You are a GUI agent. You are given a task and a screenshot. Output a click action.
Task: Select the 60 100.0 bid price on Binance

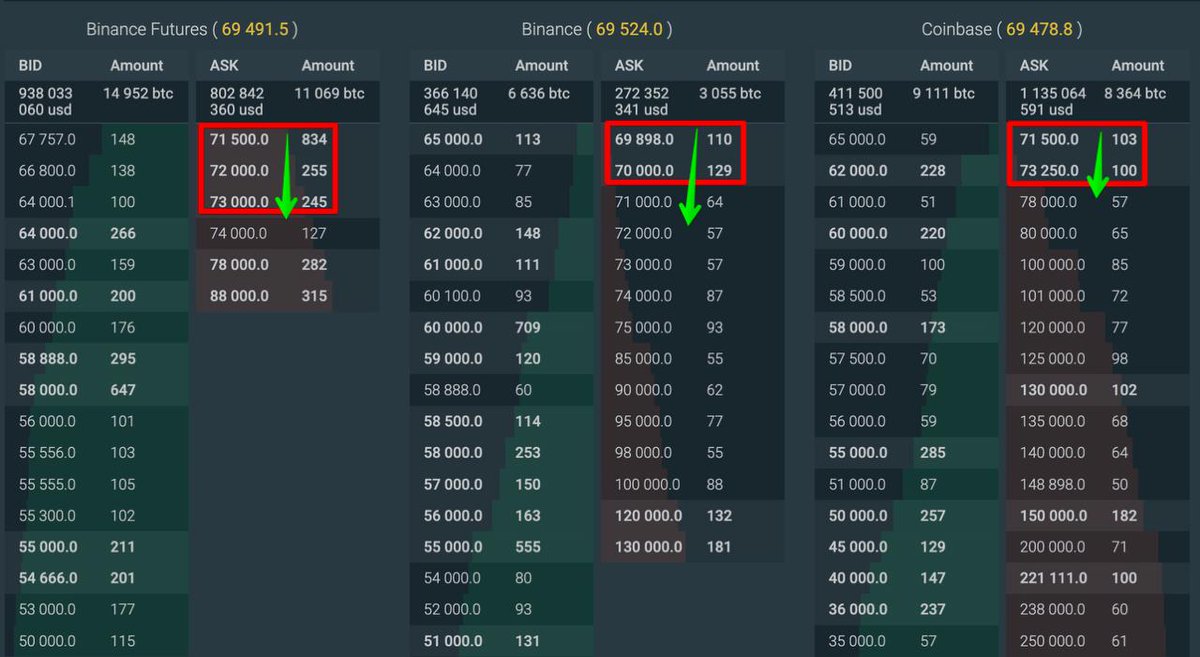click(452, 296)
